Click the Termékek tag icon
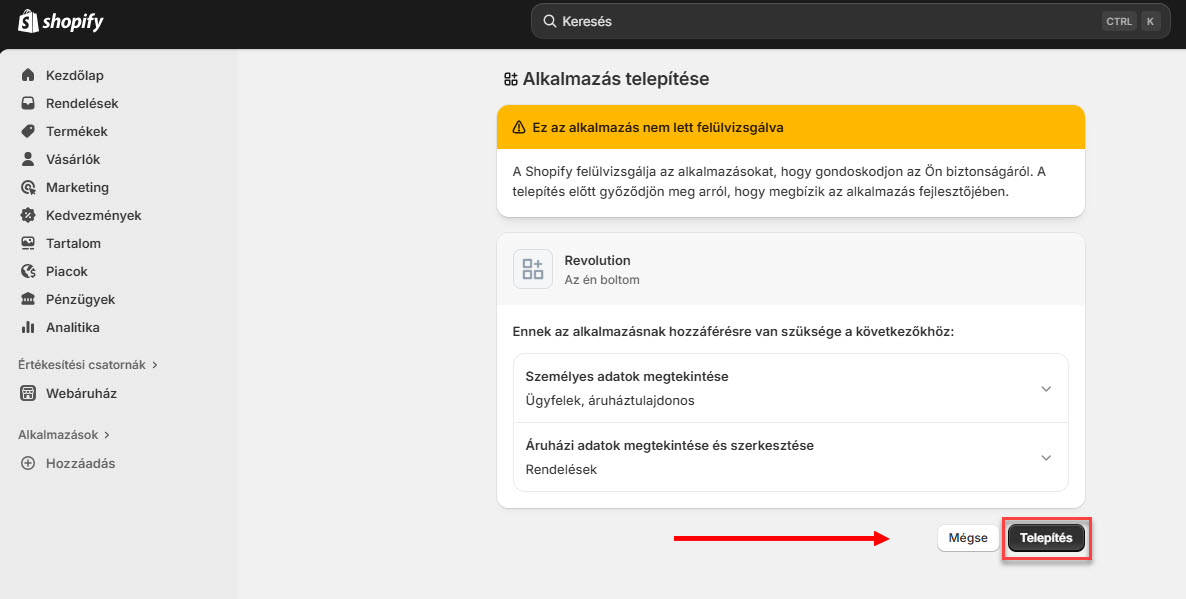Image resolution: width=1186 pixels, height=599 pixels. 28,131
